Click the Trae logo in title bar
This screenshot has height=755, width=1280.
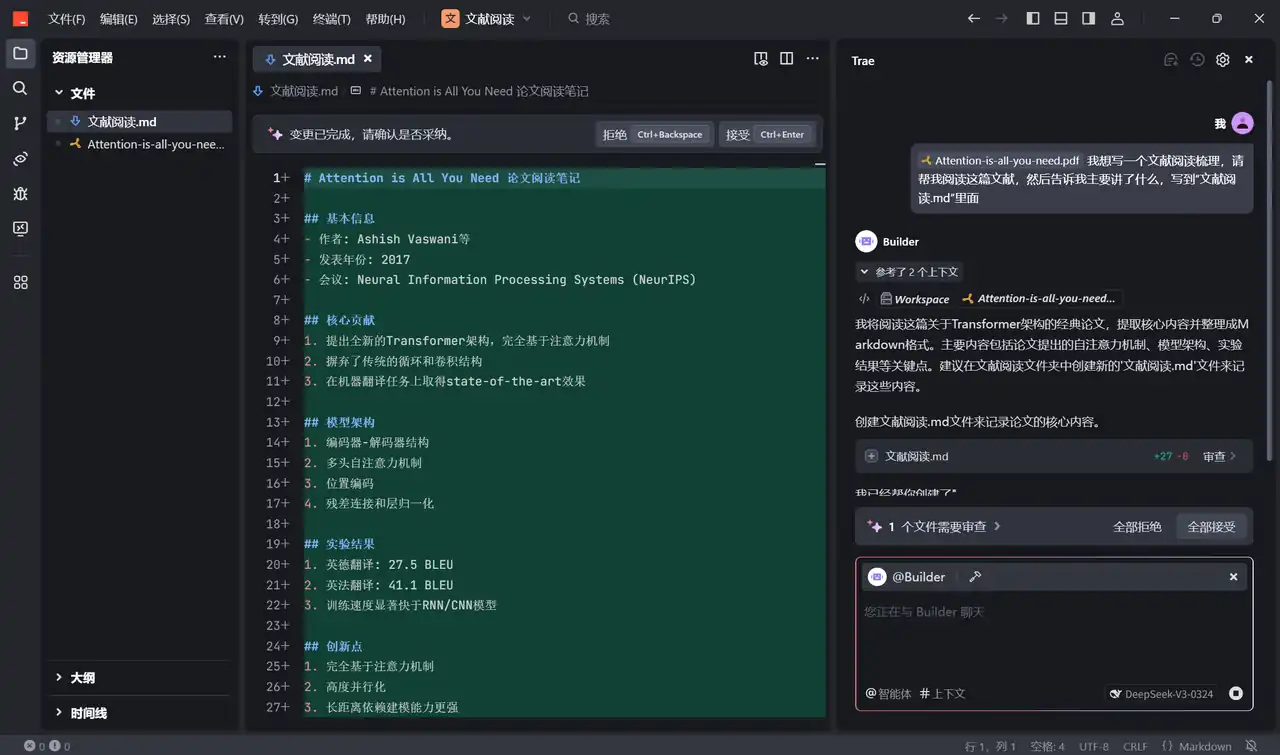pos(20,18)
